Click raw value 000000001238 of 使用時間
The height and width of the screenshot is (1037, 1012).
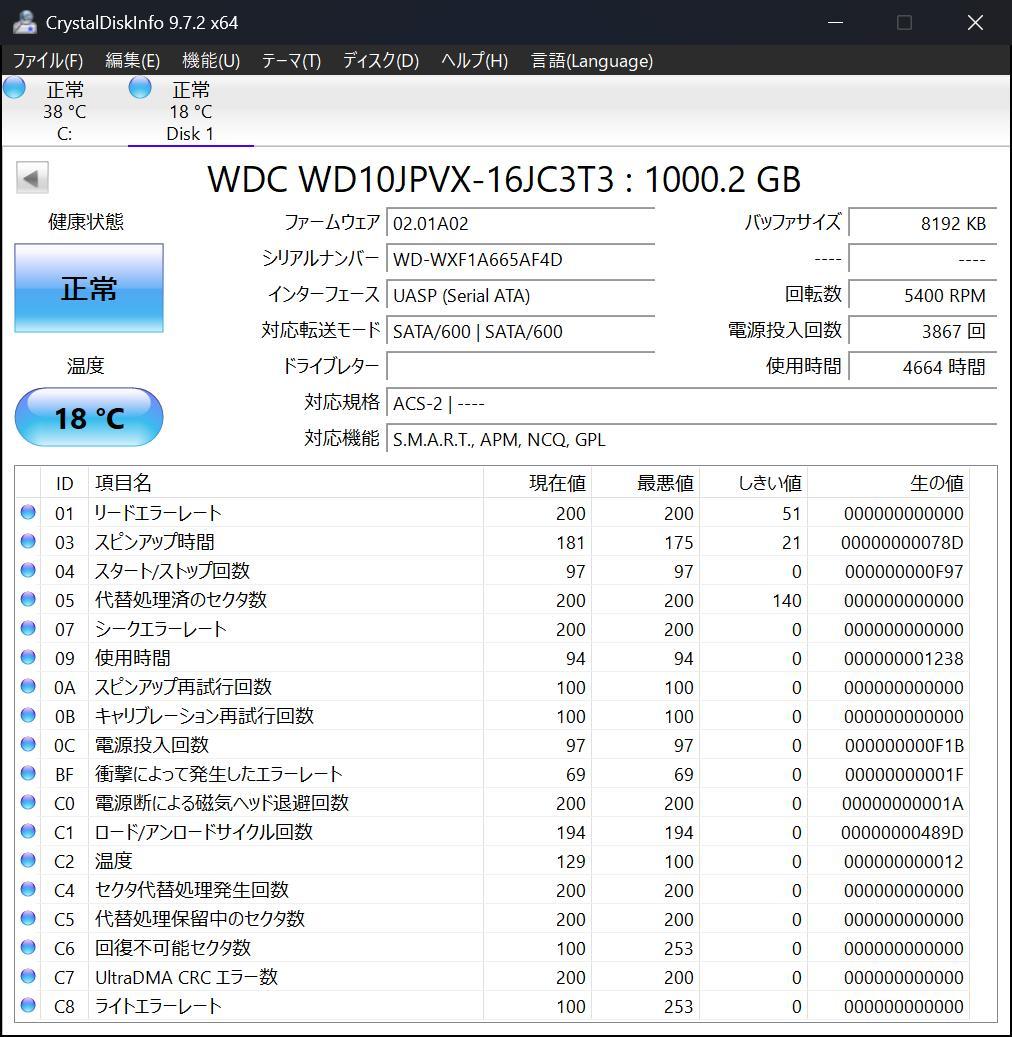(904, 658)
